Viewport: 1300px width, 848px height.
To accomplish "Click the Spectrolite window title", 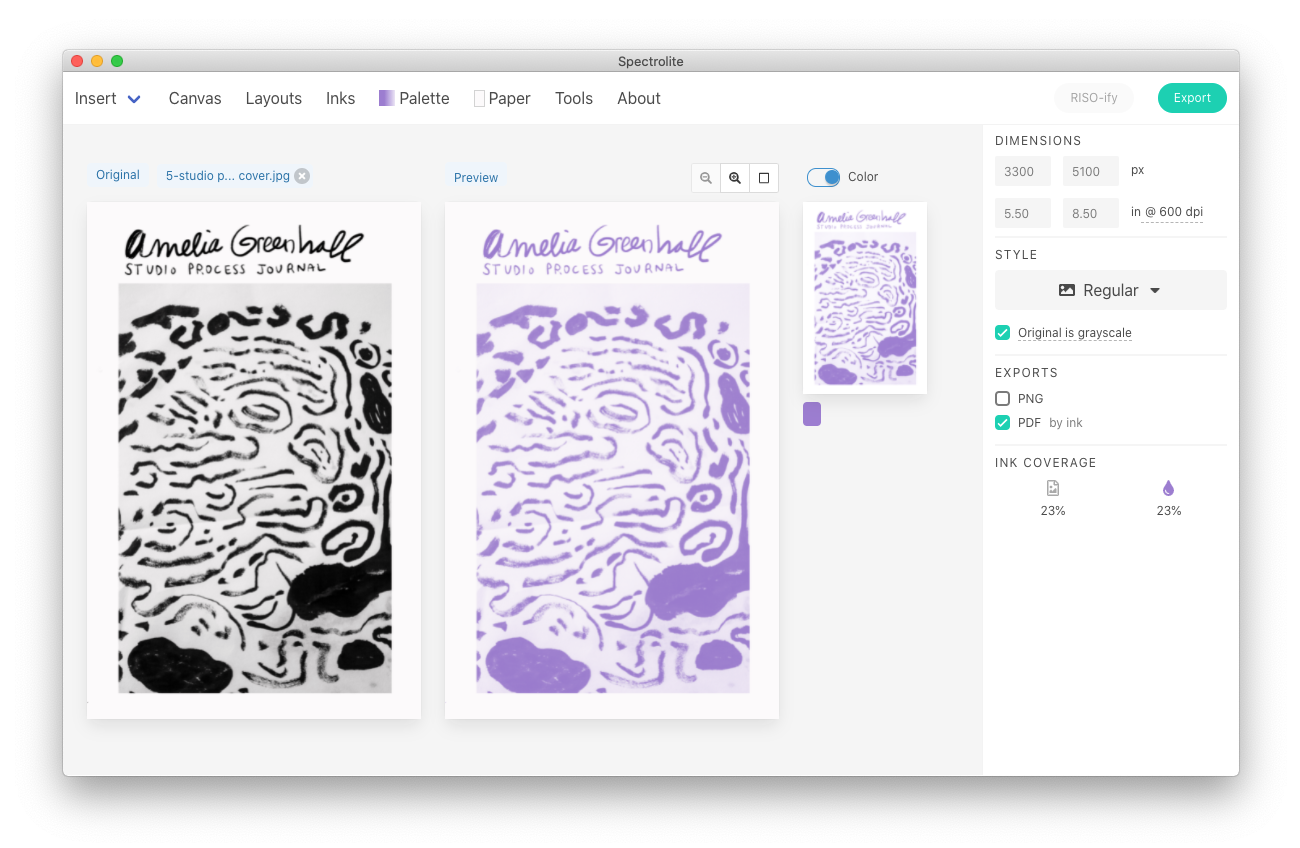I will [651, 61].
